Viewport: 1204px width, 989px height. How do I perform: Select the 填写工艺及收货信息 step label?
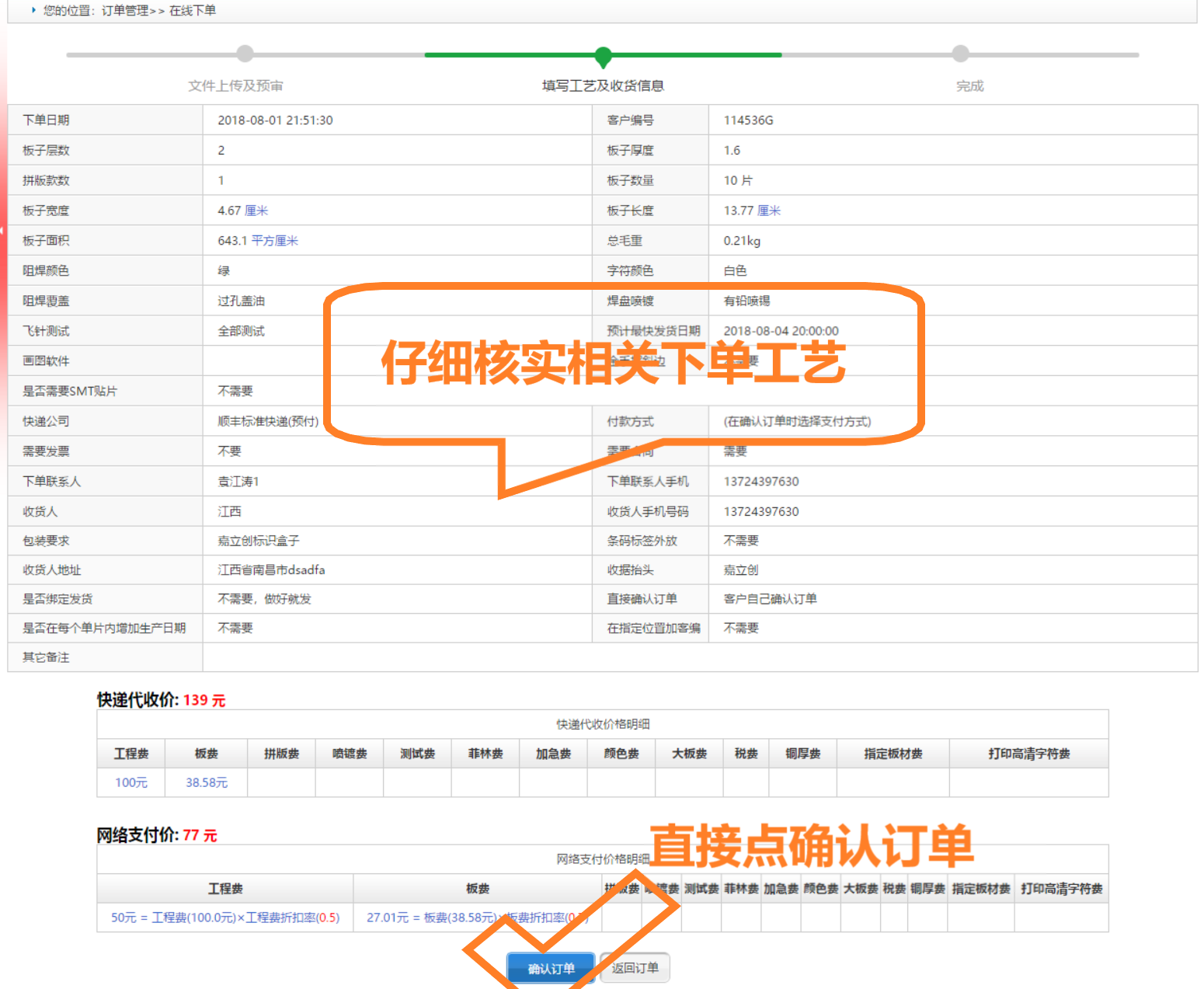[x=603, y=85]
